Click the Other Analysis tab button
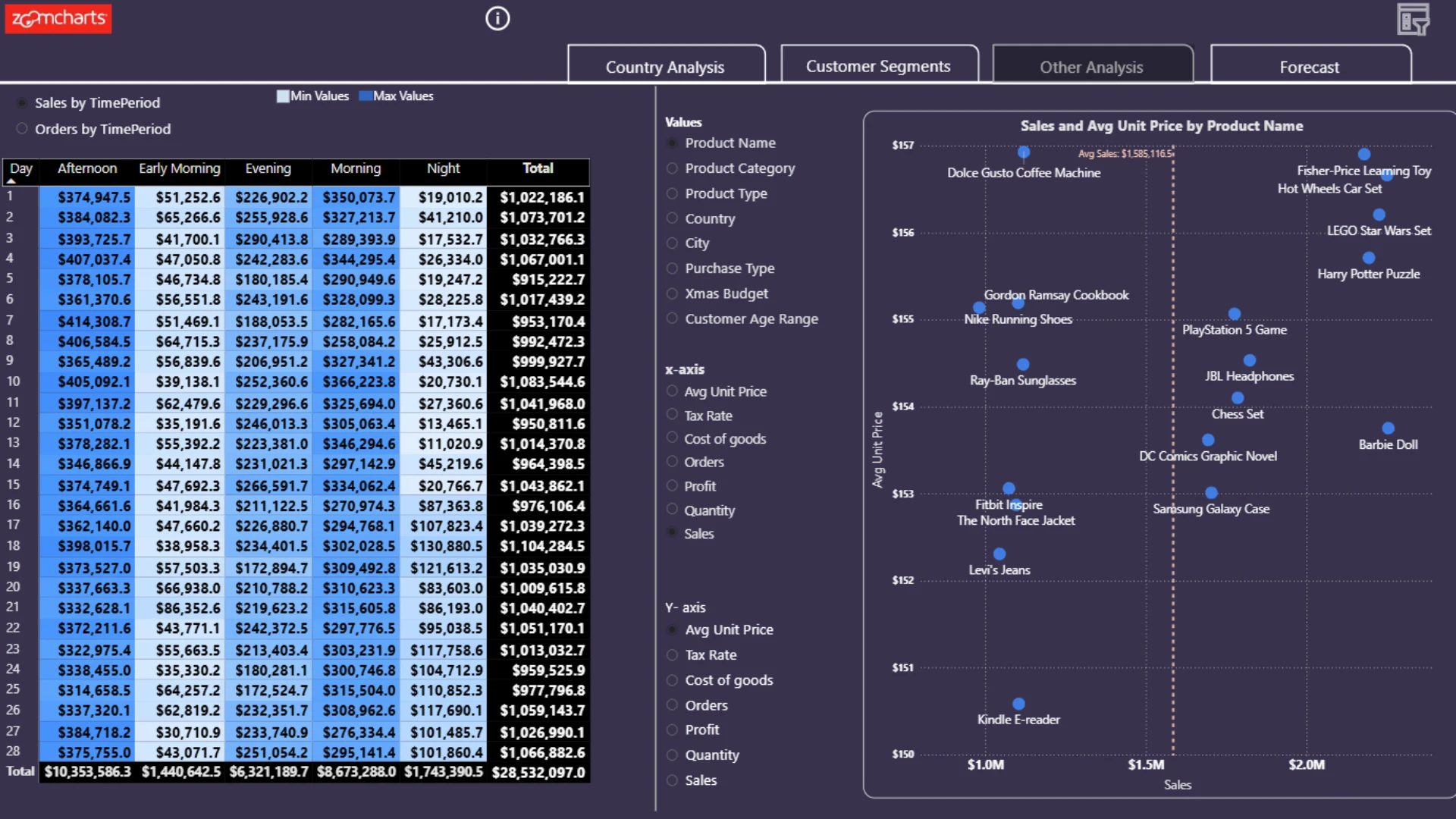1456x819 pixels. click(1092, 64)
